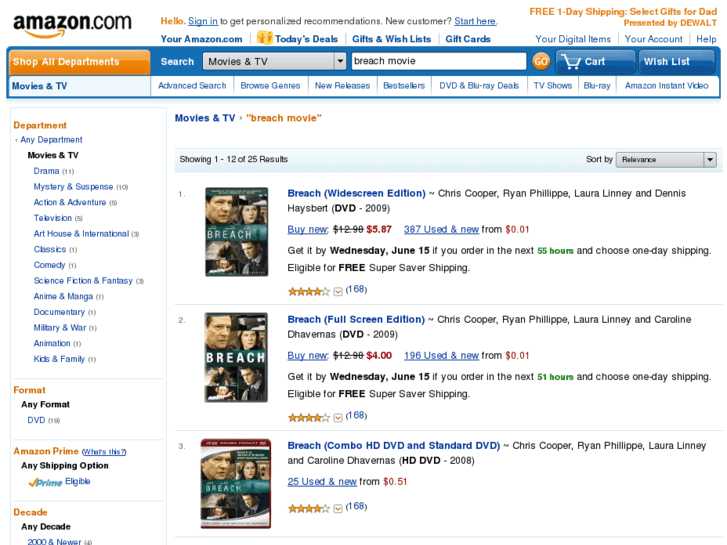Open Breach Combo HD DVD cover thumbnail

click(236, 484)
